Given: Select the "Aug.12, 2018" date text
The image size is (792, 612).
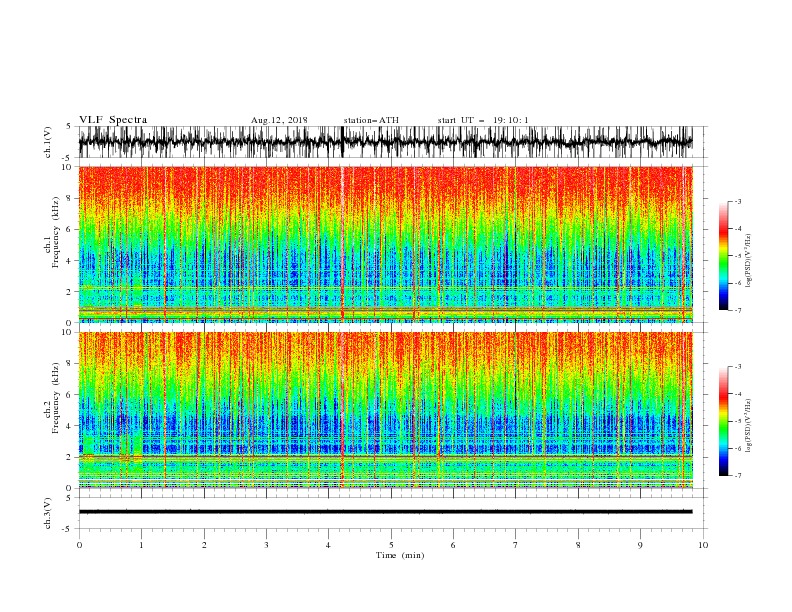Looking at the screenshot, I should (x=279, y=120).
